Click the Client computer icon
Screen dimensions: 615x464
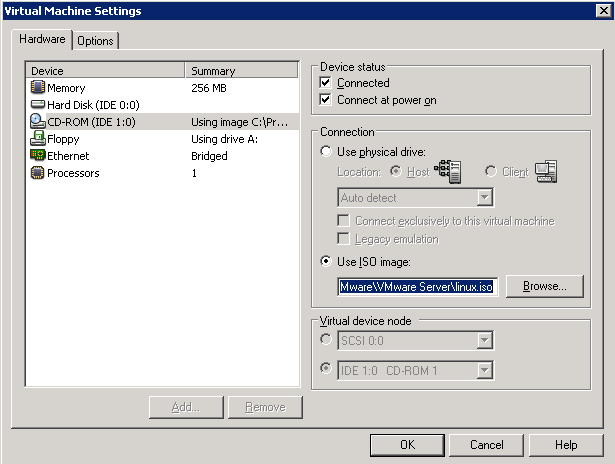point(546,171)
